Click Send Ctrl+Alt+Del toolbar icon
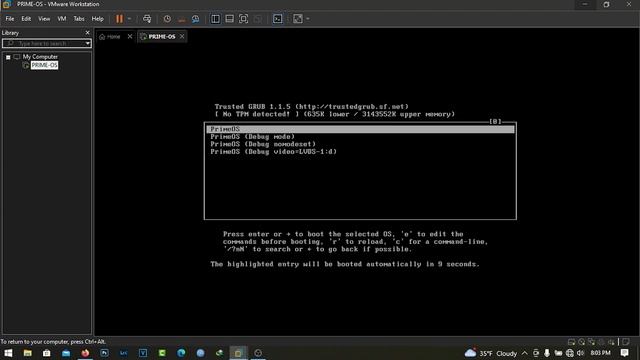 click(147, 19)
